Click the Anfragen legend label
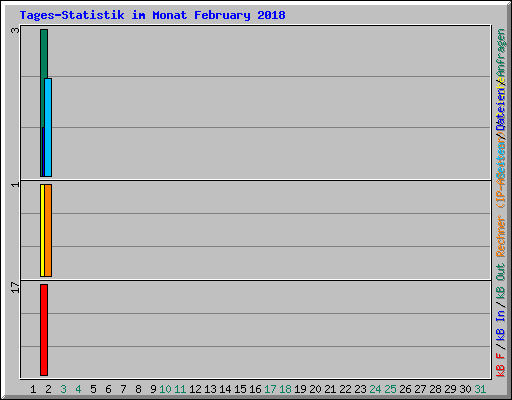512x400 pixels. click(x=501, y=53)
